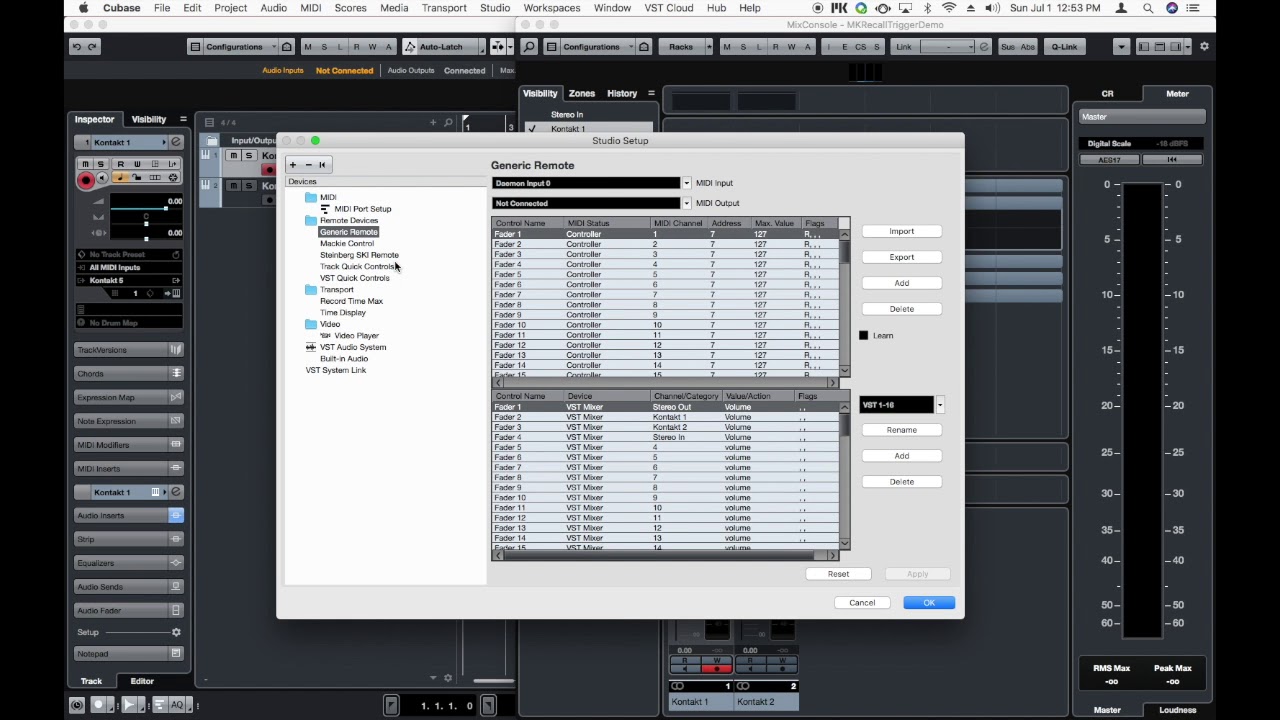Click the record enable button in Inspector
The height and width of the screenshot is (720, 1280).
pyautogui.click(x=86, y=180)
